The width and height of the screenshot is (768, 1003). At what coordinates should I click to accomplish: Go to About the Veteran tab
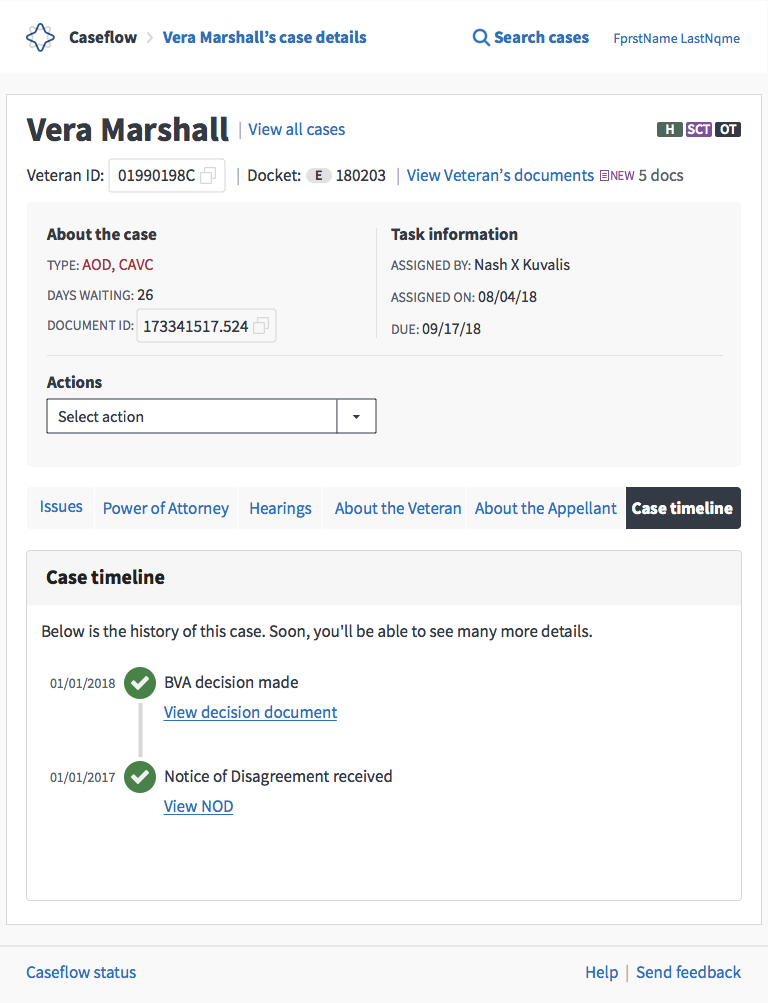coord(398,508)
